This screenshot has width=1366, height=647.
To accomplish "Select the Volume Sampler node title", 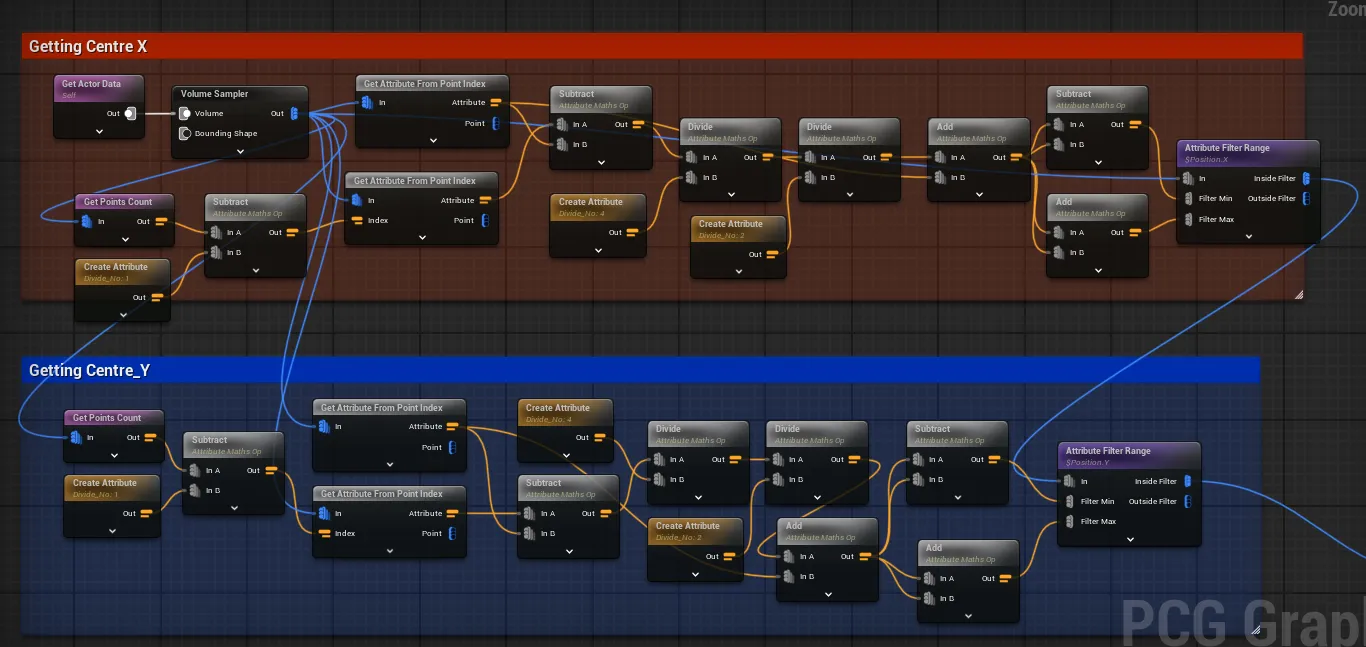I will coord(214,94).
